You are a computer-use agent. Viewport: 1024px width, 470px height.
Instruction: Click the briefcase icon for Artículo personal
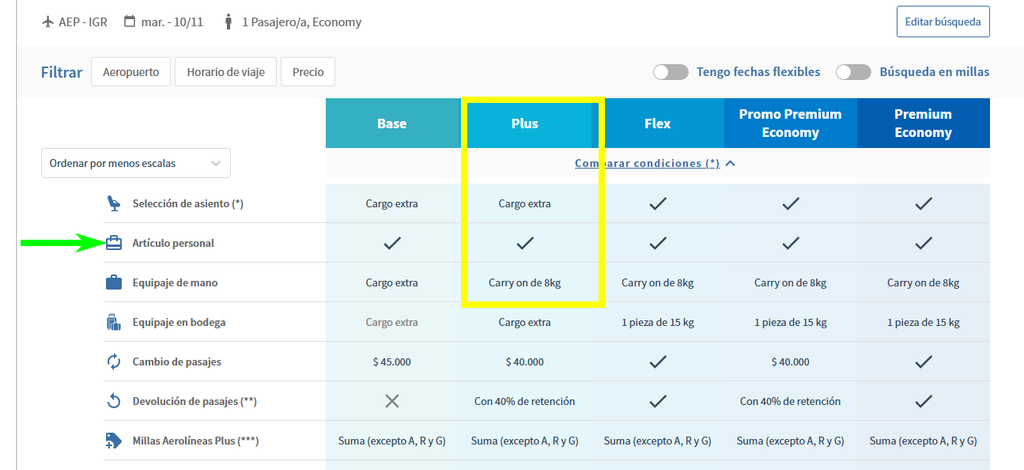pyautogui.click(x=114, y=243)
